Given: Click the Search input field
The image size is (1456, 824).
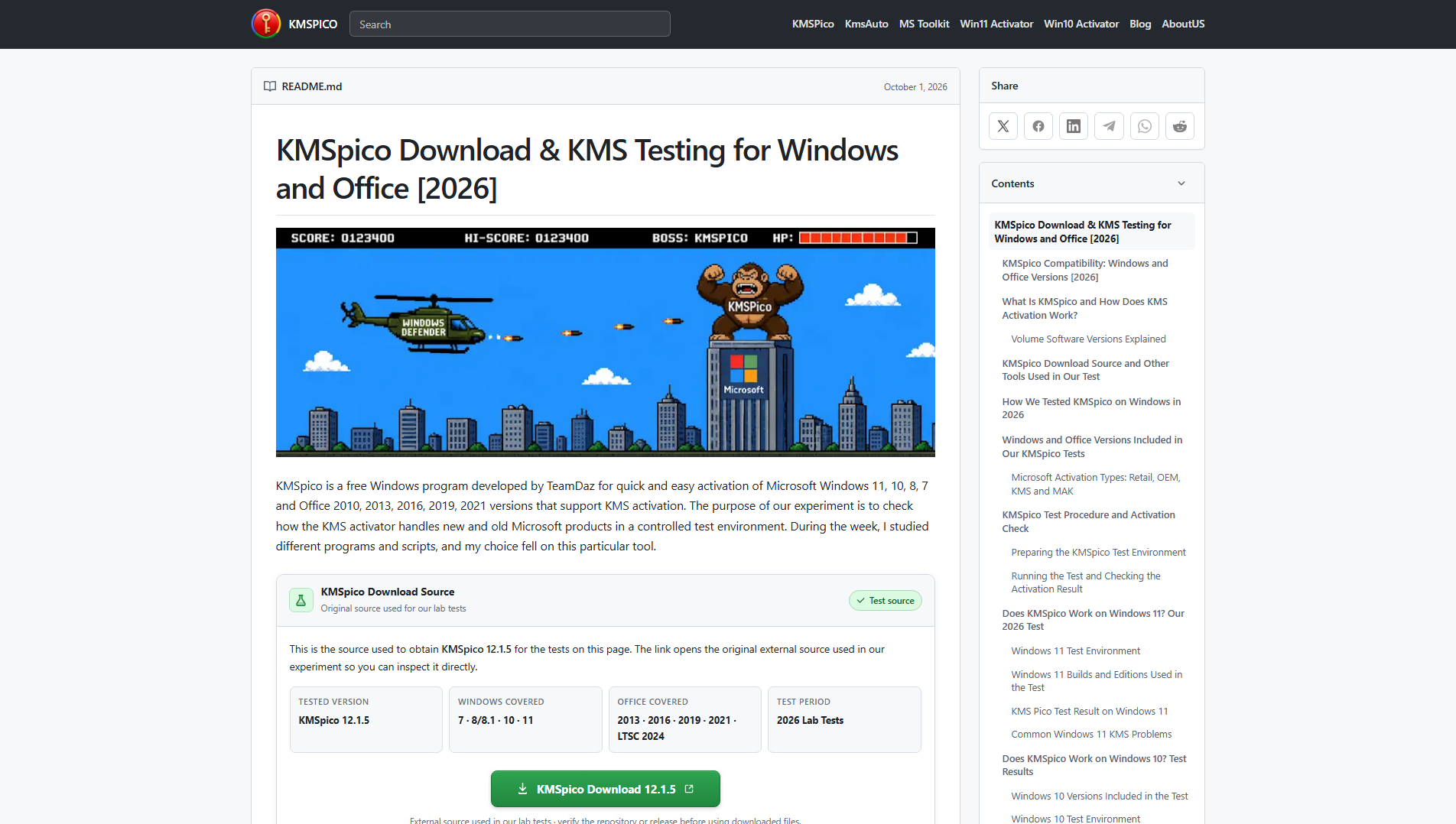Looking at the screenshot, I should 510,24.
